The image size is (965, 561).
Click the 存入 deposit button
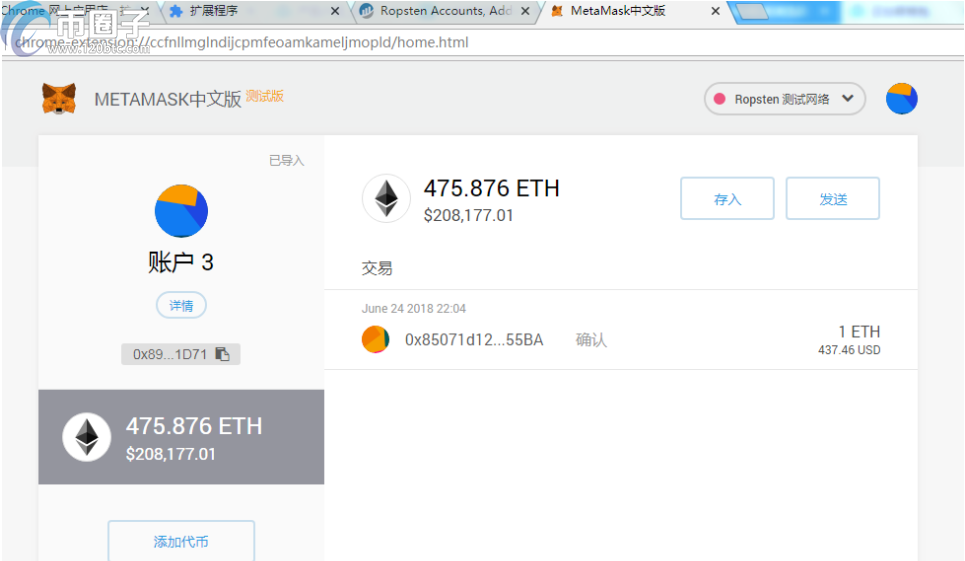coord(727,199)
